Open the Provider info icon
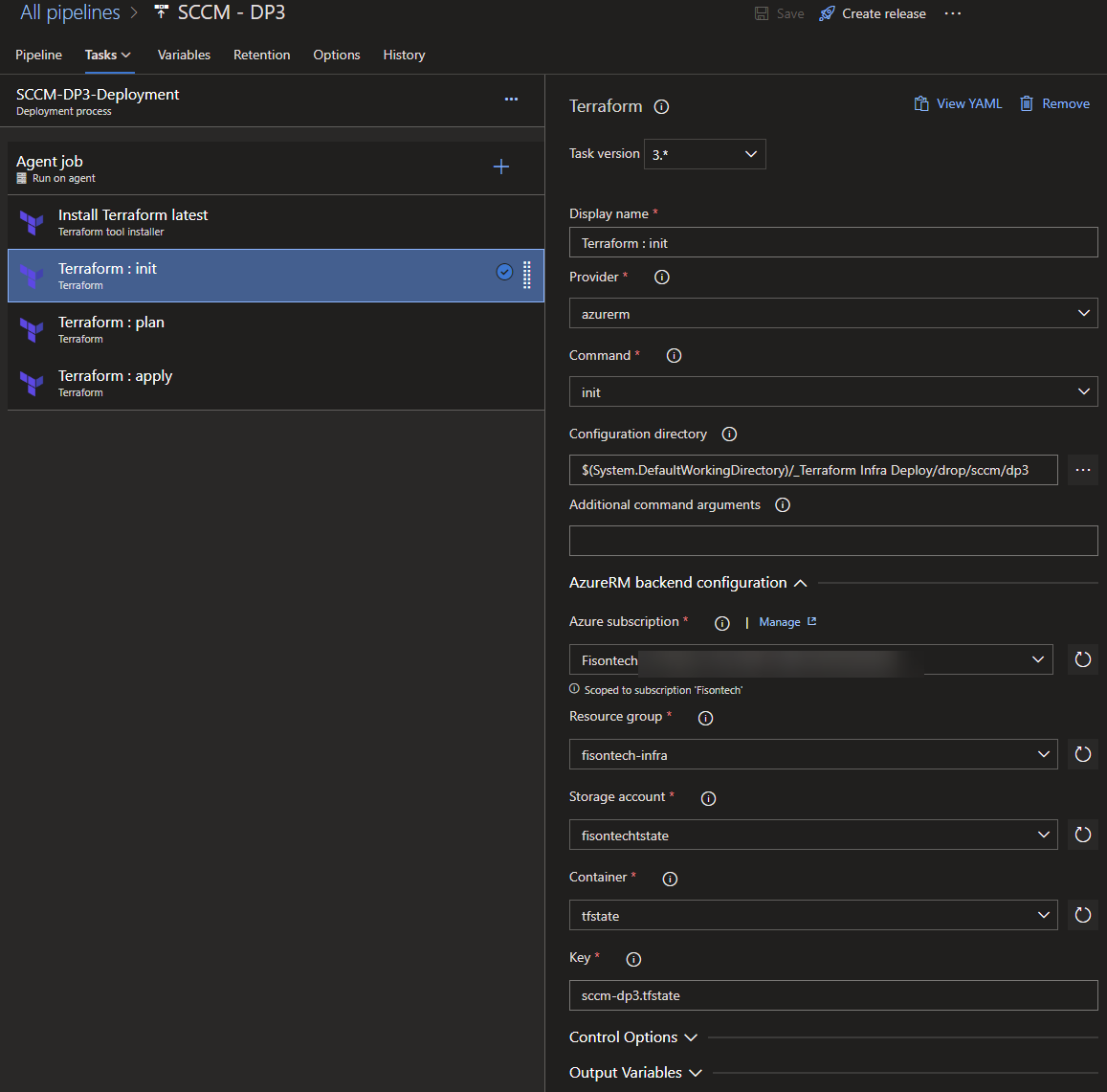Viewport: 1107px width, 1092px height. pos(661,277)
